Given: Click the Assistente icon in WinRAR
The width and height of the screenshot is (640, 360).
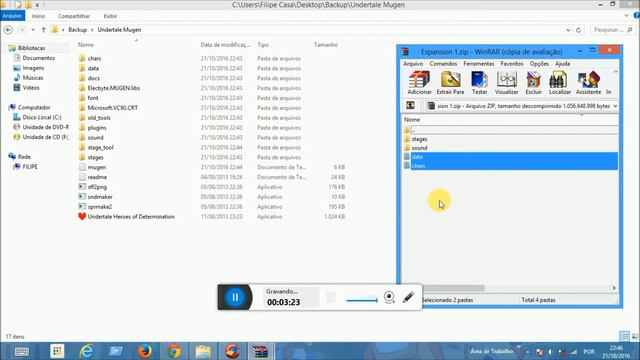Looking at the screenshot, I should click(x=588, y=83).
